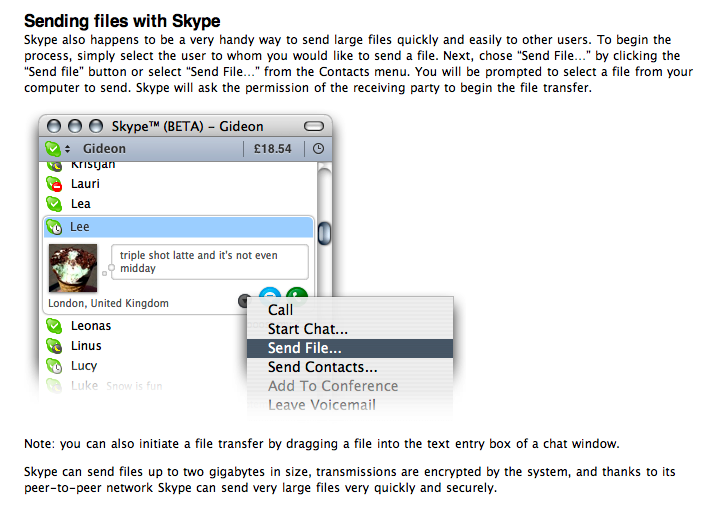Viewport: 714px width, 518px height.
Task: Click the £18.54 Skype credit balance
Action: pos(272,149)
